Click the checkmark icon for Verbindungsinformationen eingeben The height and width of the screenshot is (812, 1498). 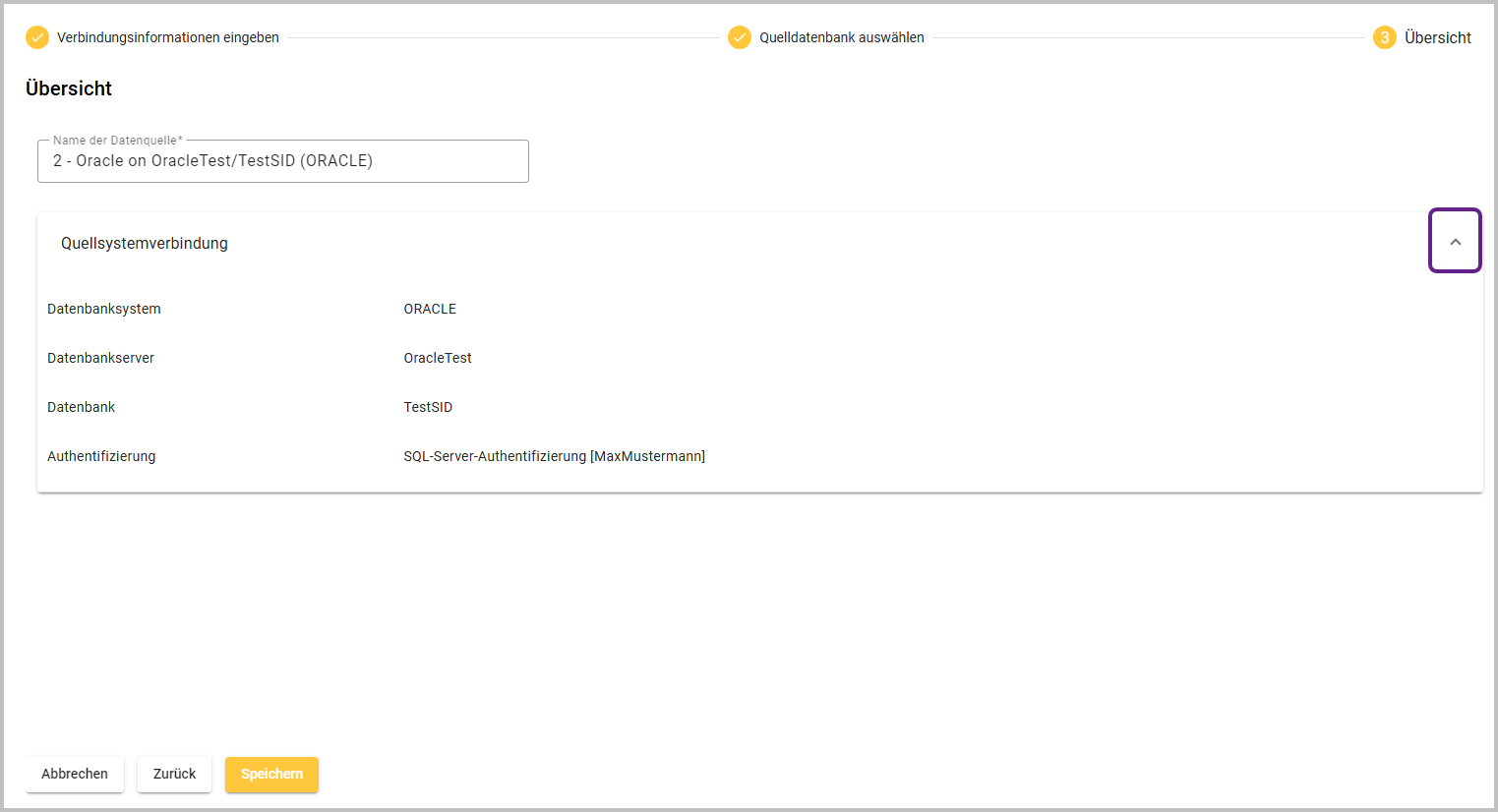pos(37,37)
